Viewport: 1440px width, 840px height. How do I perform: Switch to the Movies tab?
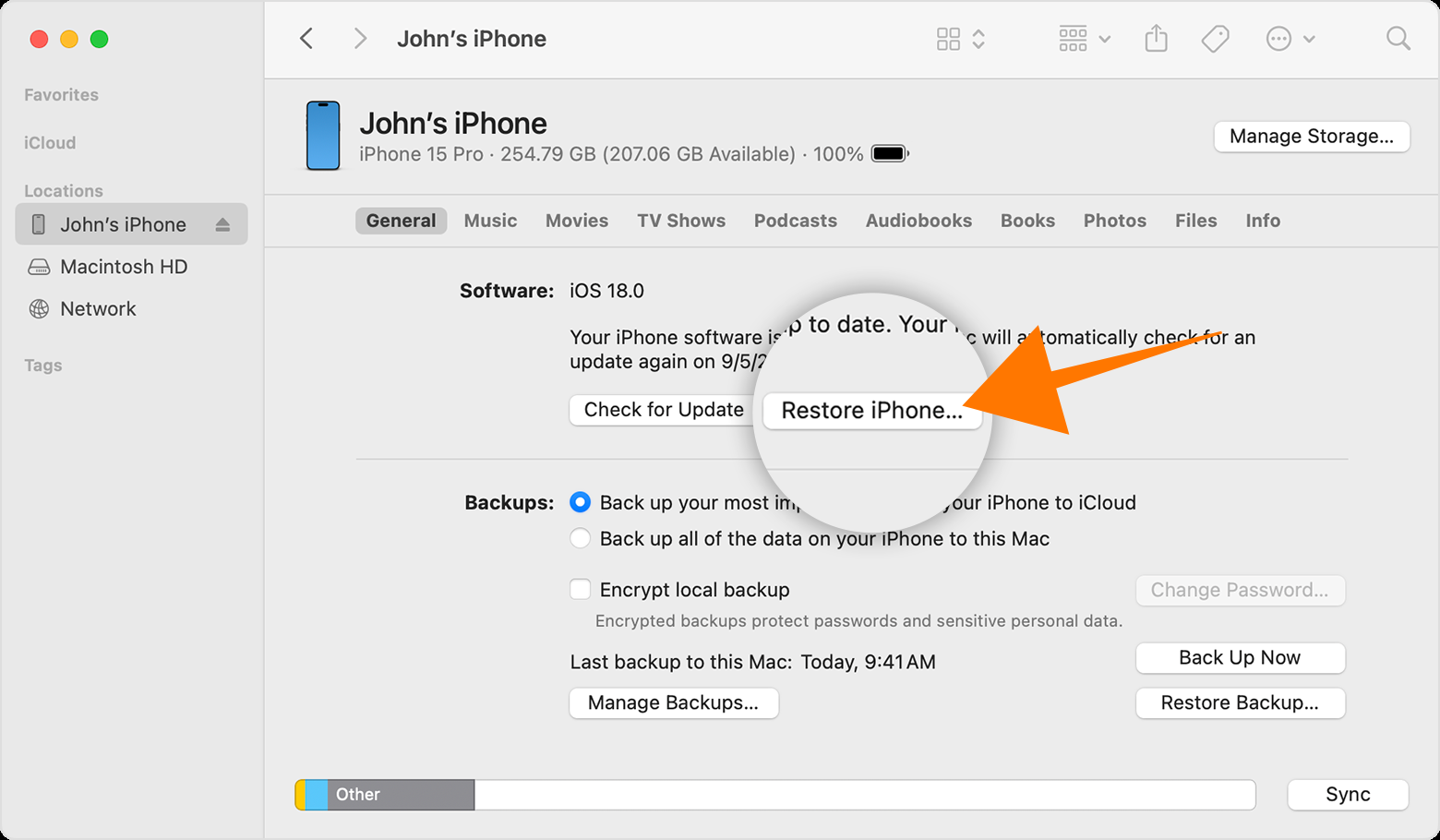(x=577, y=221)
